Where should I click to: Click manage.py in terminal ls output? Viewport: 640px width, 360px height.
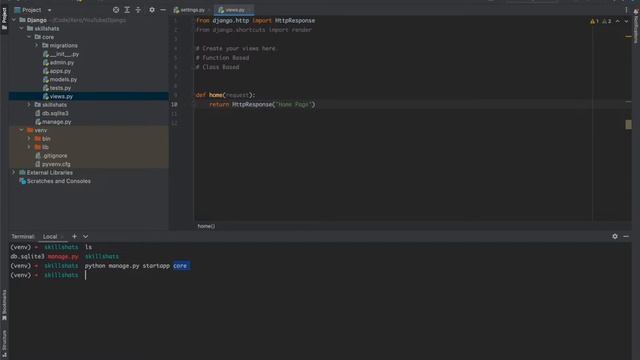point(63,256)
